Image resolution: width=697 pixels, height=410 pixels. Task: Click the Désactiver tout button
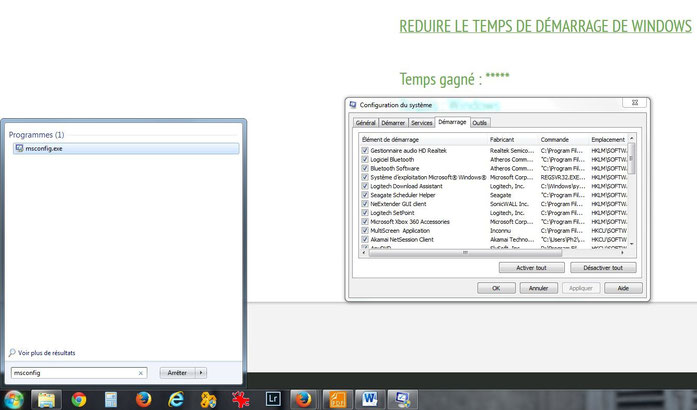(603, 268)
